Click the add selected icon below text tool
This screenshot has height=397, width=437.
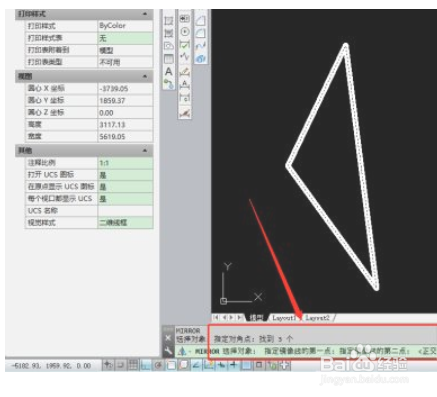[x=169, y=84]
